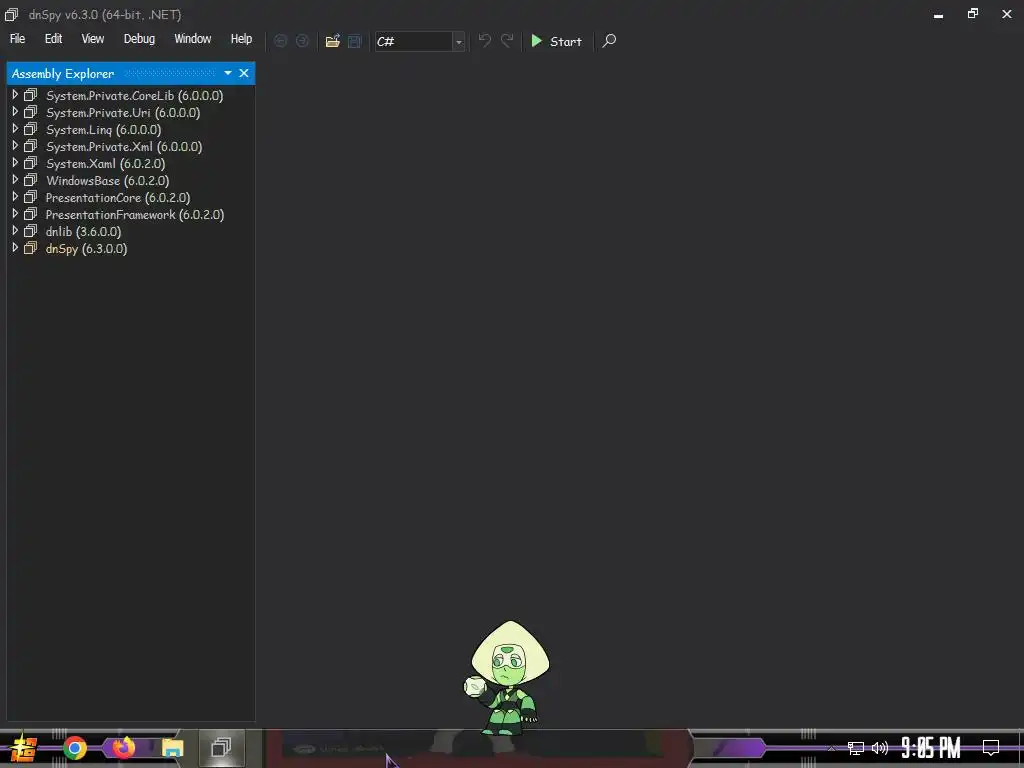Click the Navigate Forward arrow icon
The width and height of the screenshot is (1024, 768).
[x=302, y=41]
